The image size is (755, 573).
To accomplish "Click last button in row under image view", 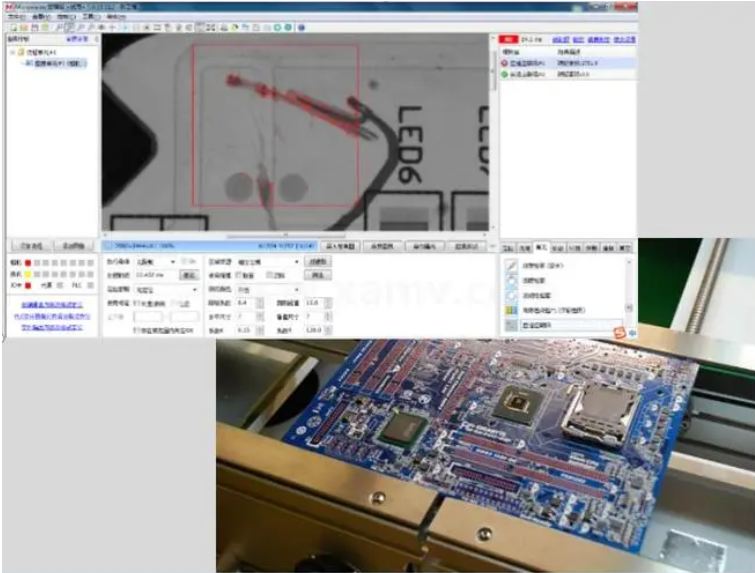I will (467, 246).
